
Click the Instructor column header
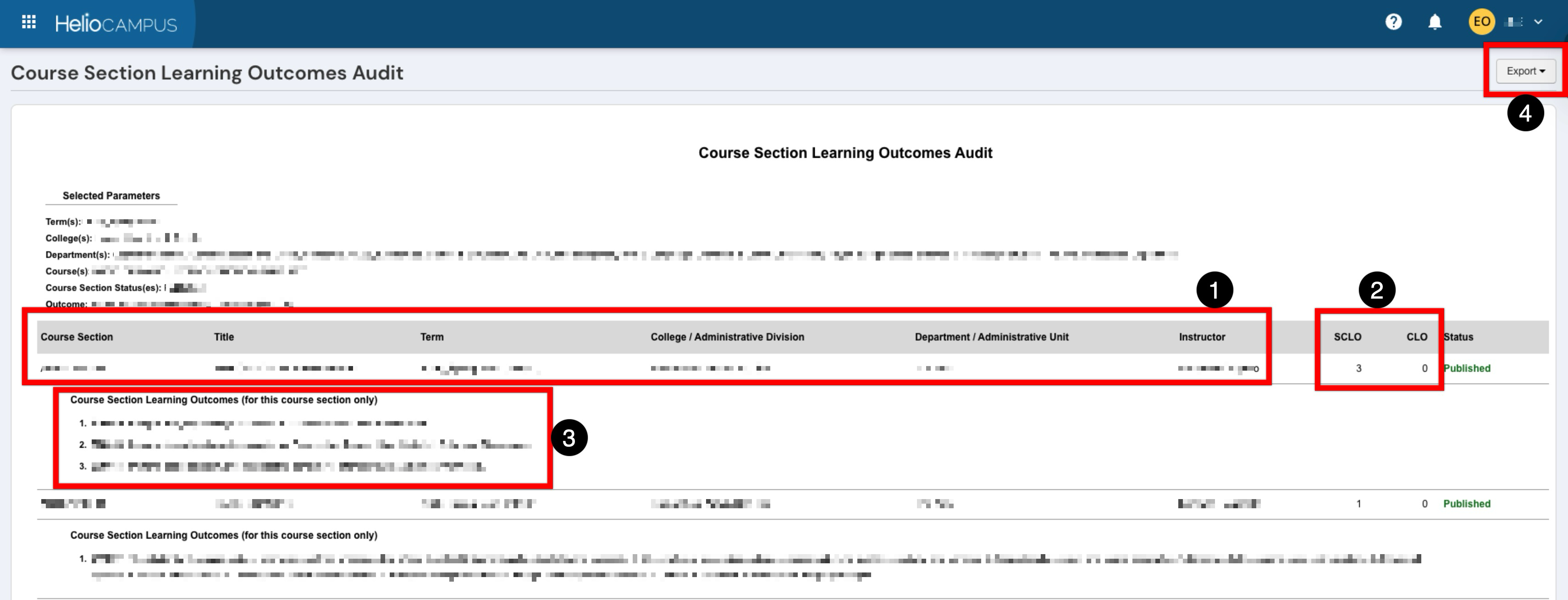pyautogui.click(x=1202, y=337)
